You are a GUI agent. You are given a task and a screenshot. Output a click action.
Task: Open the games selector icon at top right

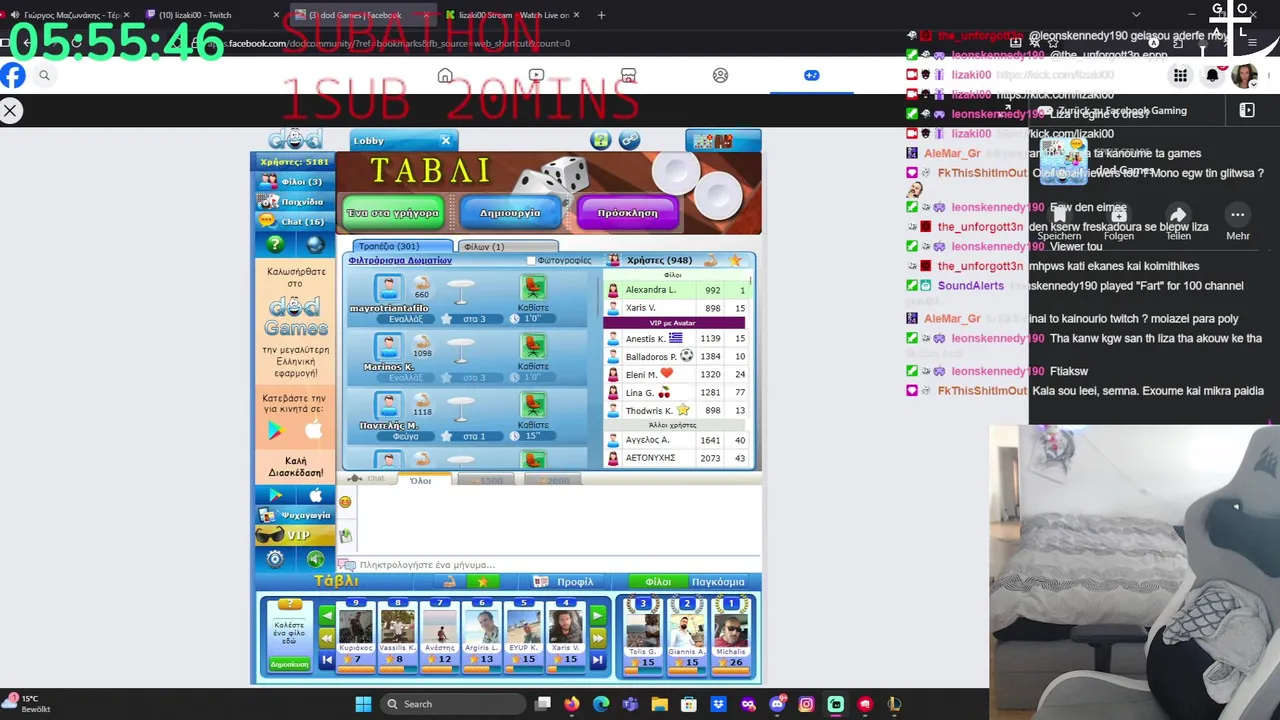tap(723, 141)
